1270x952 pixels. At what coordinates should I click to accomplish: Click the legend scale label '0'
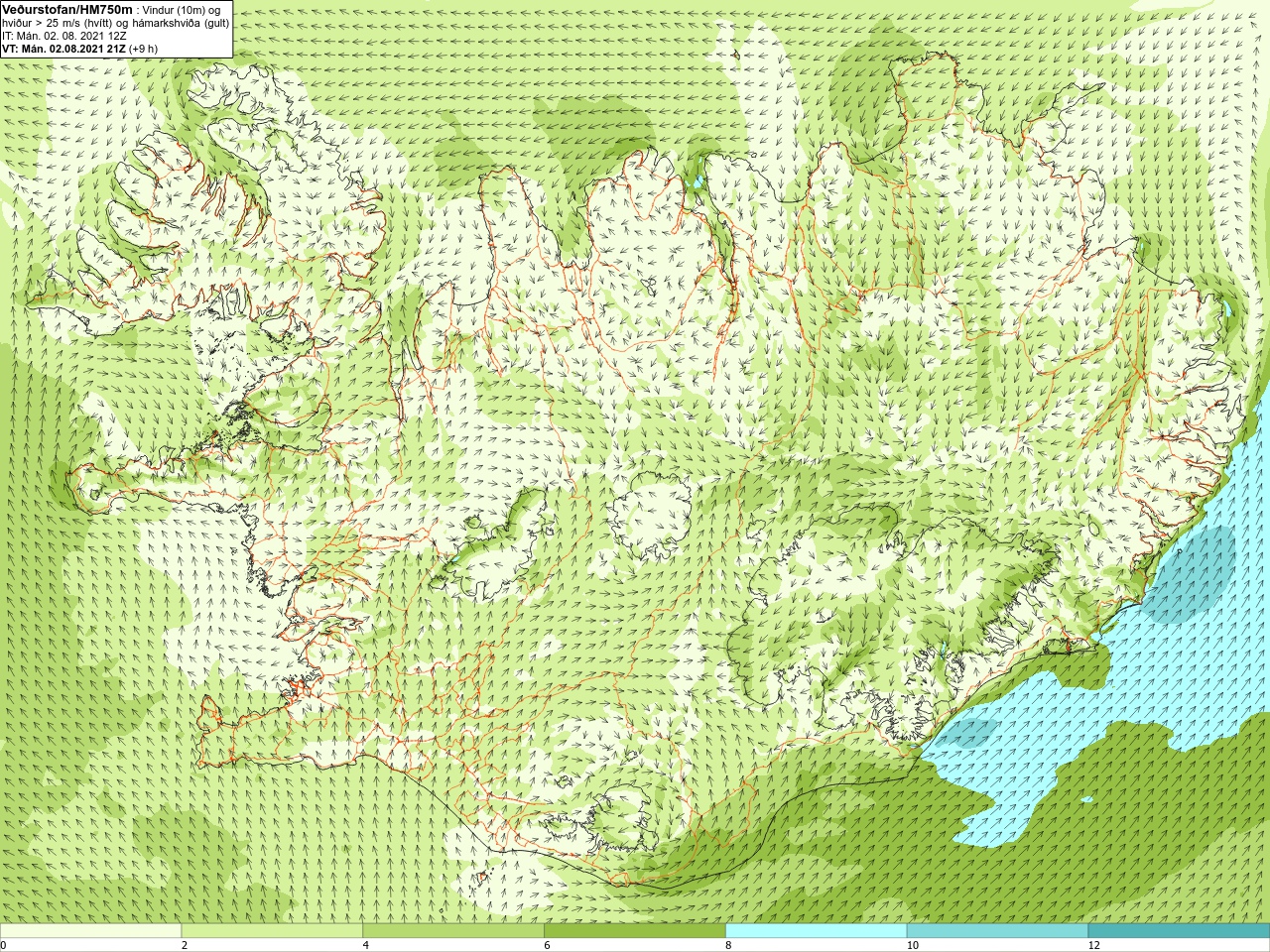pyautogui.click(x=4, y=945)
